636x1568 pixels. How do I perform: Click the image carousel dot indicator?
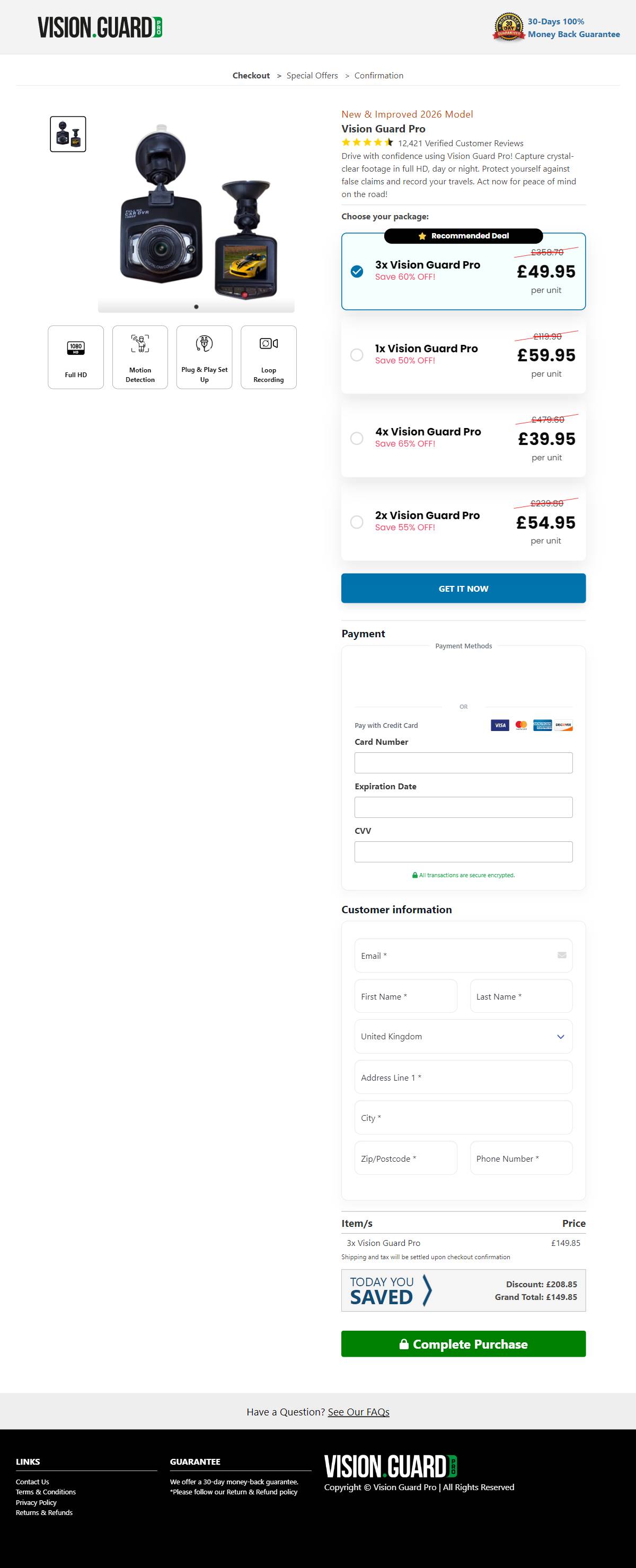tap(196, 307)
